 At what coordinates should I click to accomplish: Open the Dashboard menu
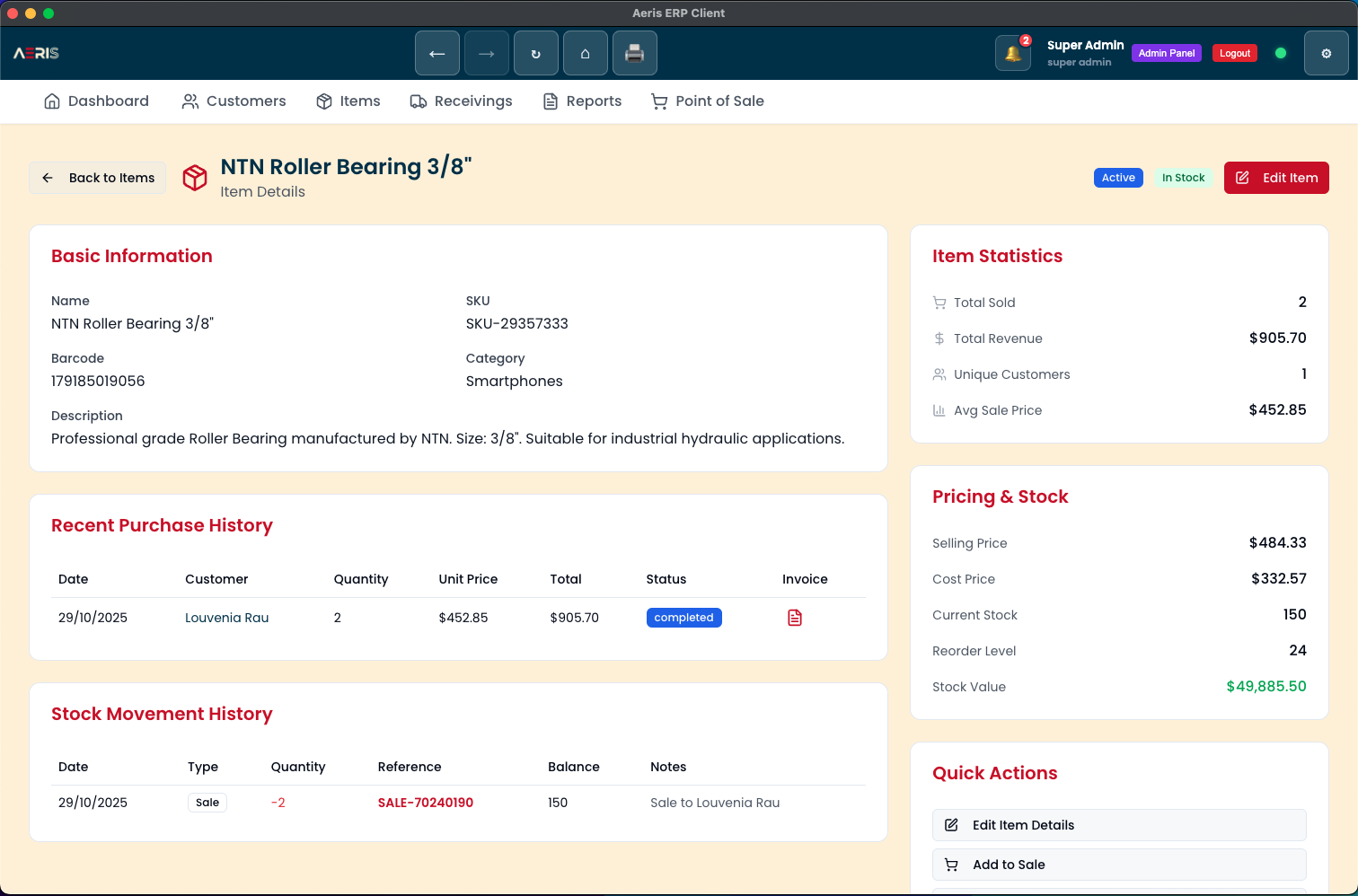point(96,101)
